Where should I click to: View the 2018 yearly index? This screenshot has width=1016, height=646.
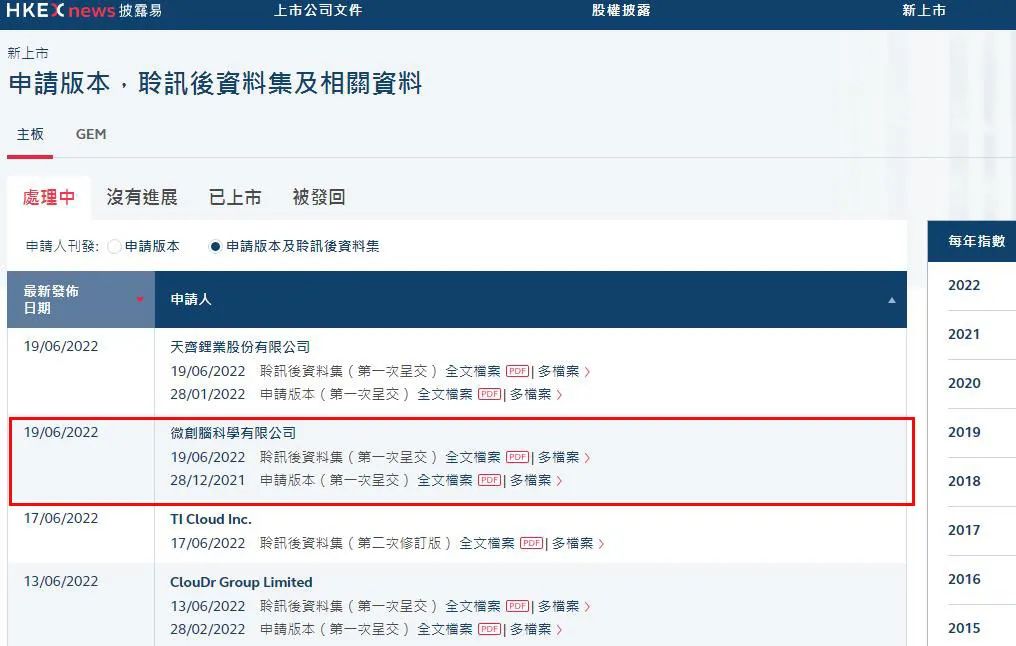(x=963, y=481)
